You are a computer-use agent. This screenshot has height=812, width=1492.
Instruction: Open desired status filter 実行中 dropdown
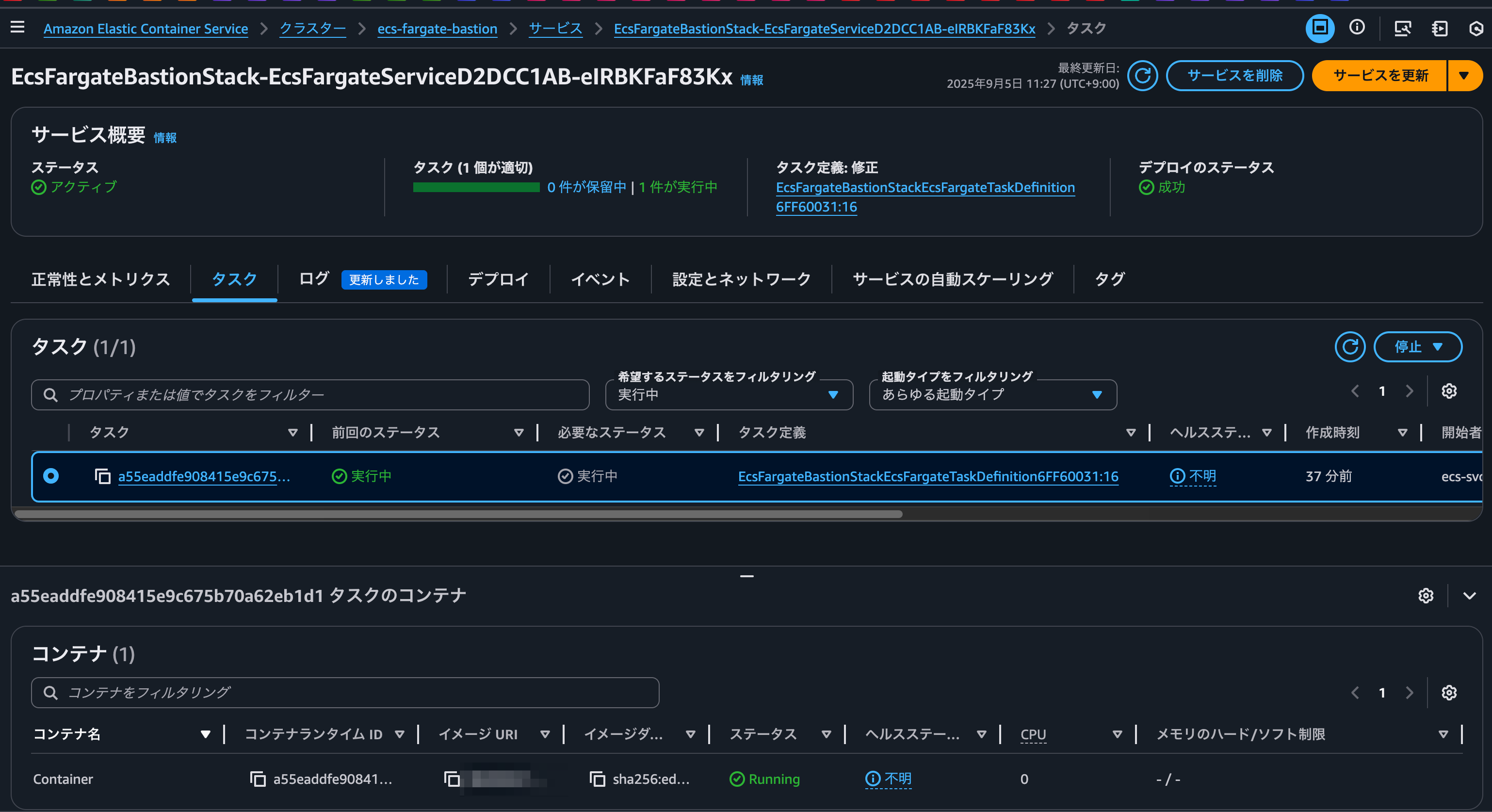(x=729, y=394)
